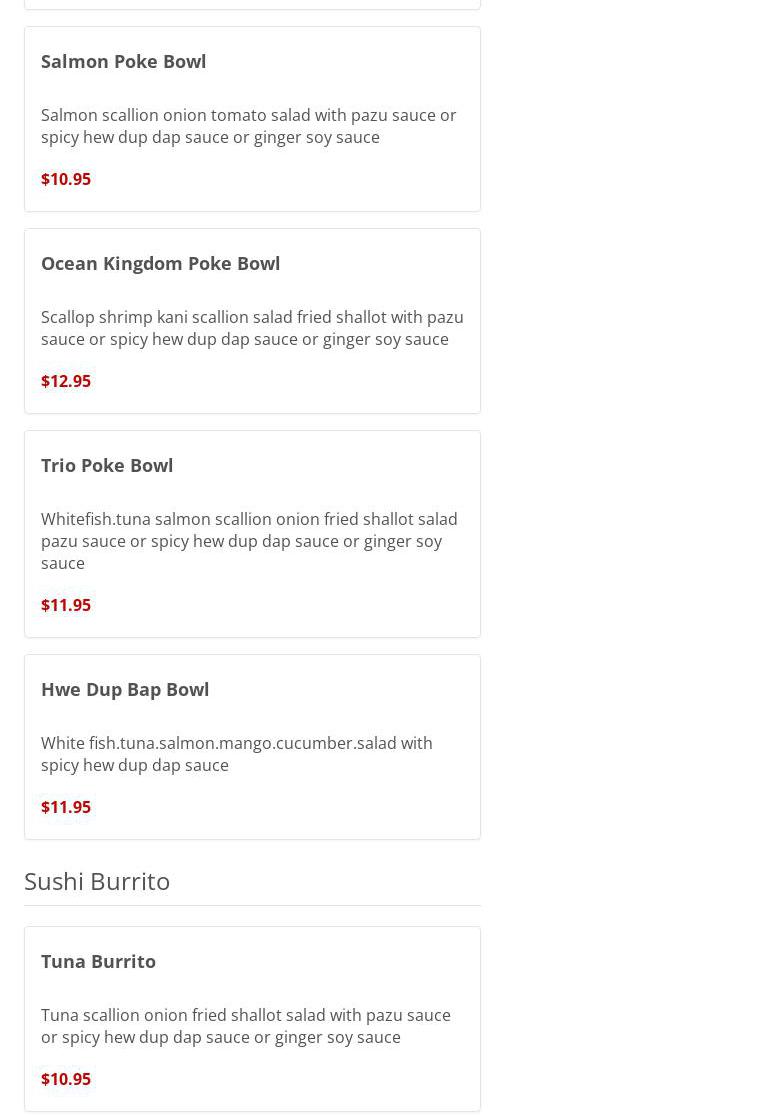Open the Hwe Dup Bap Bowl title
This screenshot has height=1117, width=770.
tap(125, 689)
